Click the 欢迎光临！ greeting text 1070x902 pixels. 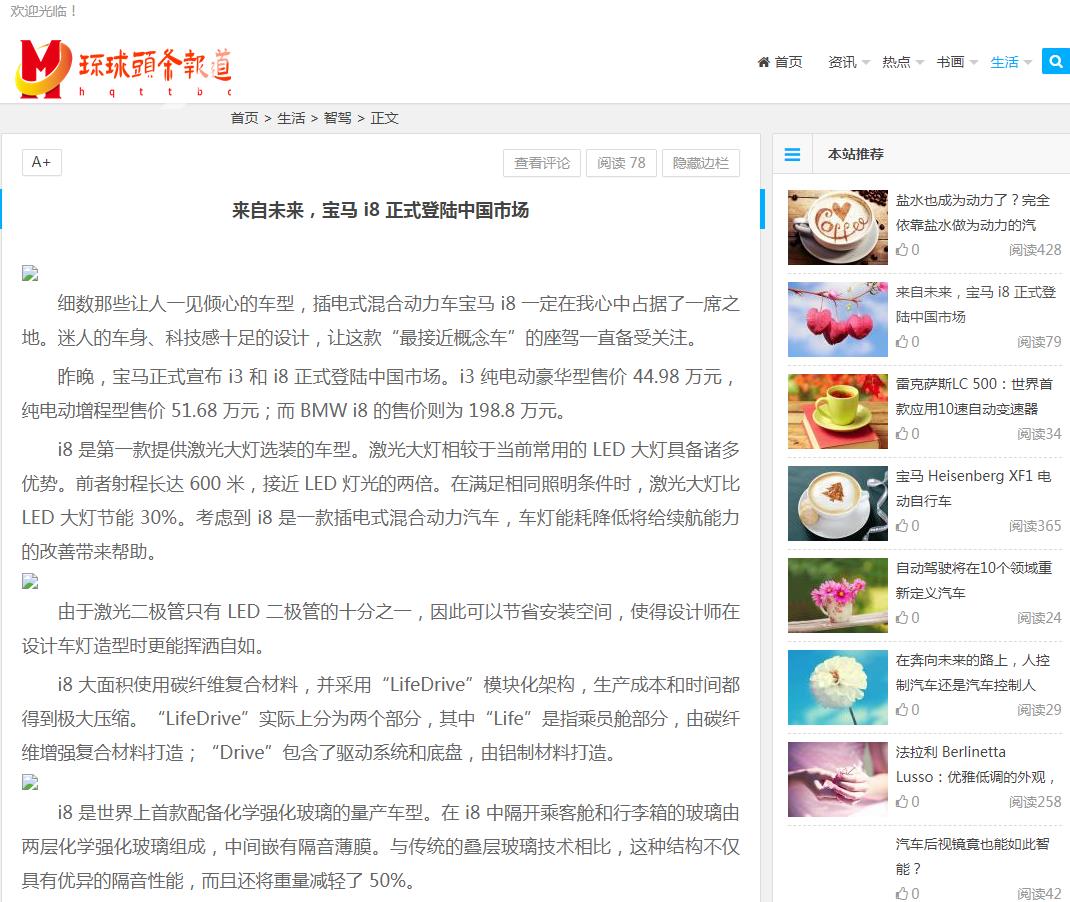coord(44,11)
